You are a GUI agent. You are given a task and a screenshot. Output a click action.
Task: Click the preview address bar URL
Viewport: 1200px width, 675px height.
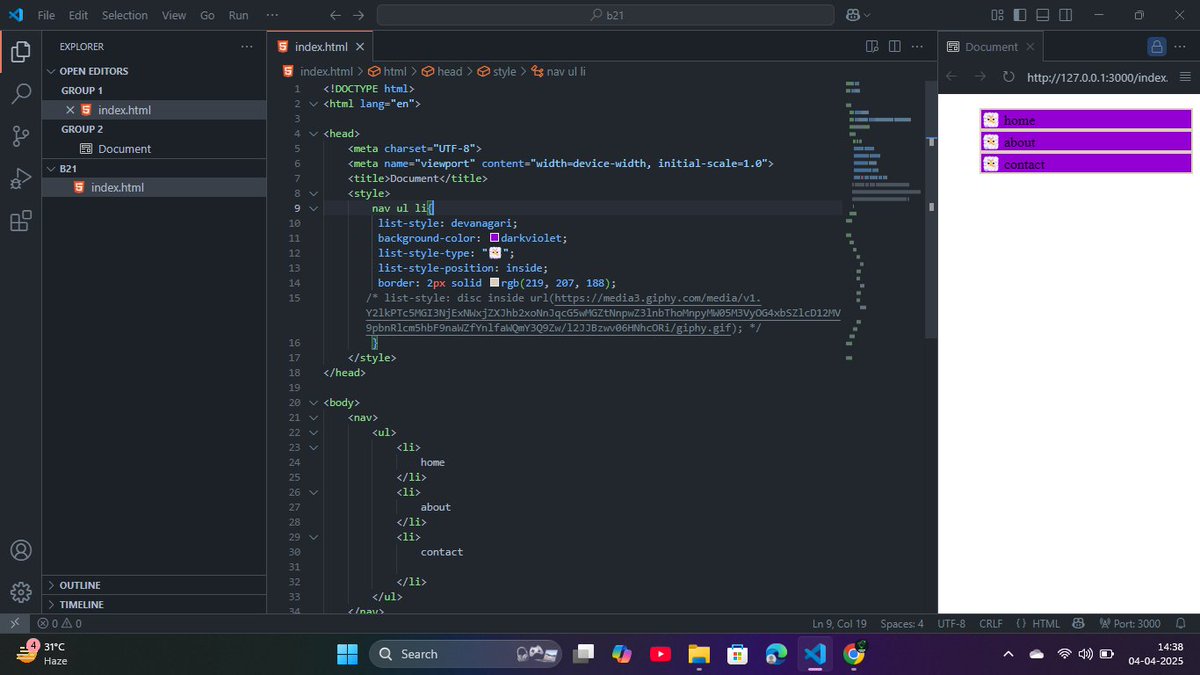pos(1096,77)
